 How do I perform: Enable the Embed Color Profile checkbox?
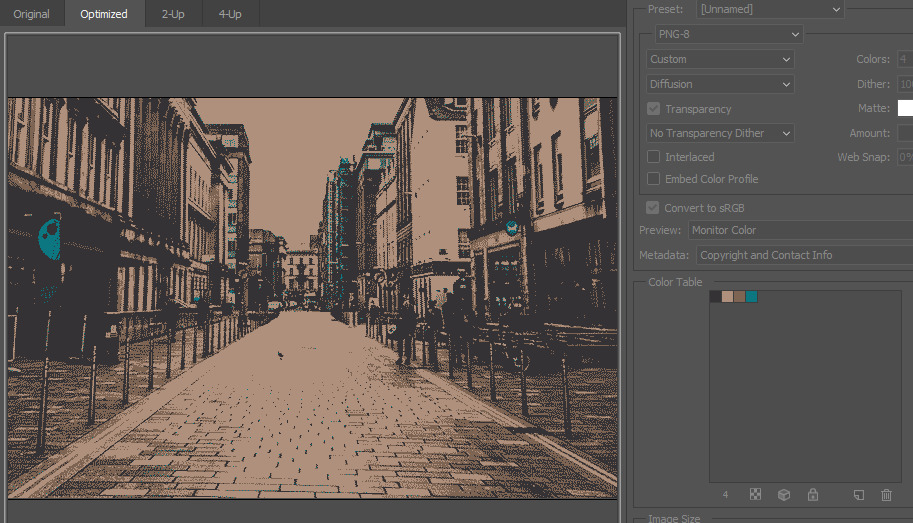pos(653,179)
